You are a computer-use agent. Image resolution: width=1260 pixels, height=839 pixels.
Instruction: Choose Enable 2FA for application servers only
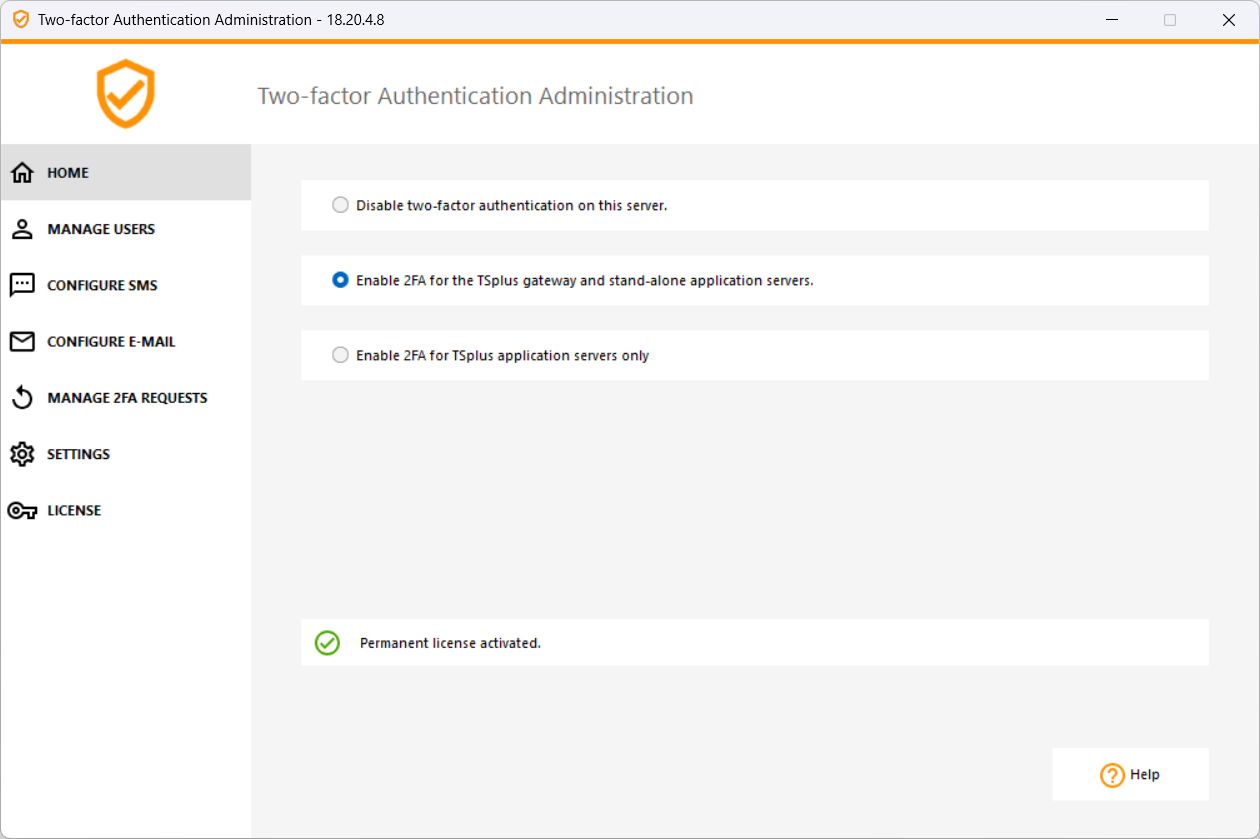[x=340, y=355]
